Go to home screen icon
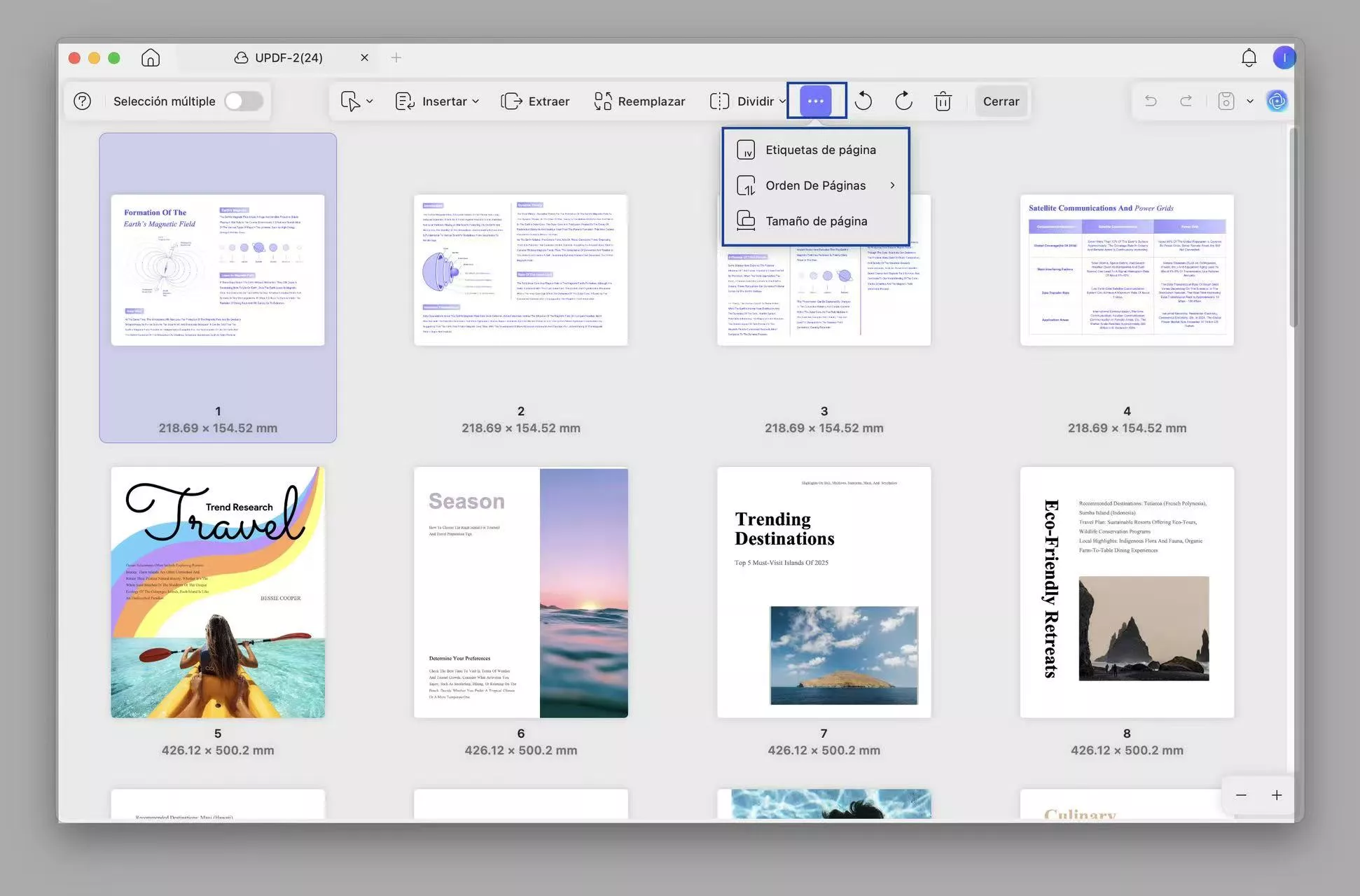The width and height of the screenshot is (1360, 896). (151, 57)
